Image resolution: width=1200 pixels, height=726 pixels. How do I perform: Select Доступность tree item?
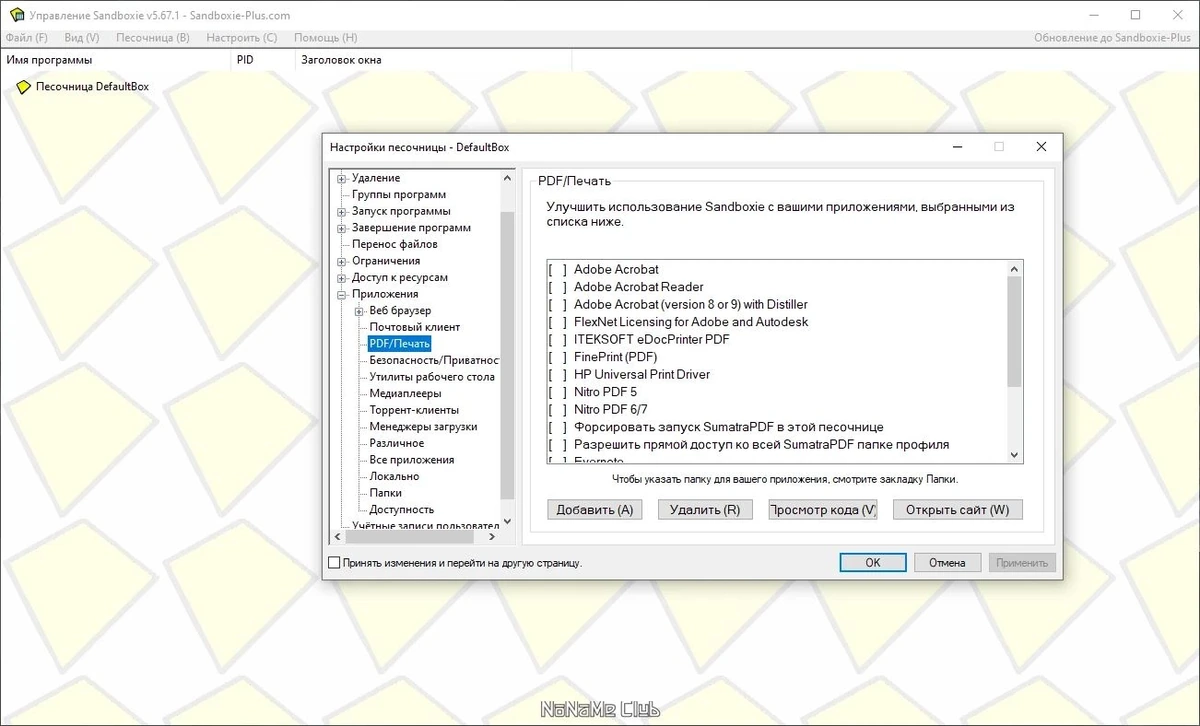coord(402,510)
